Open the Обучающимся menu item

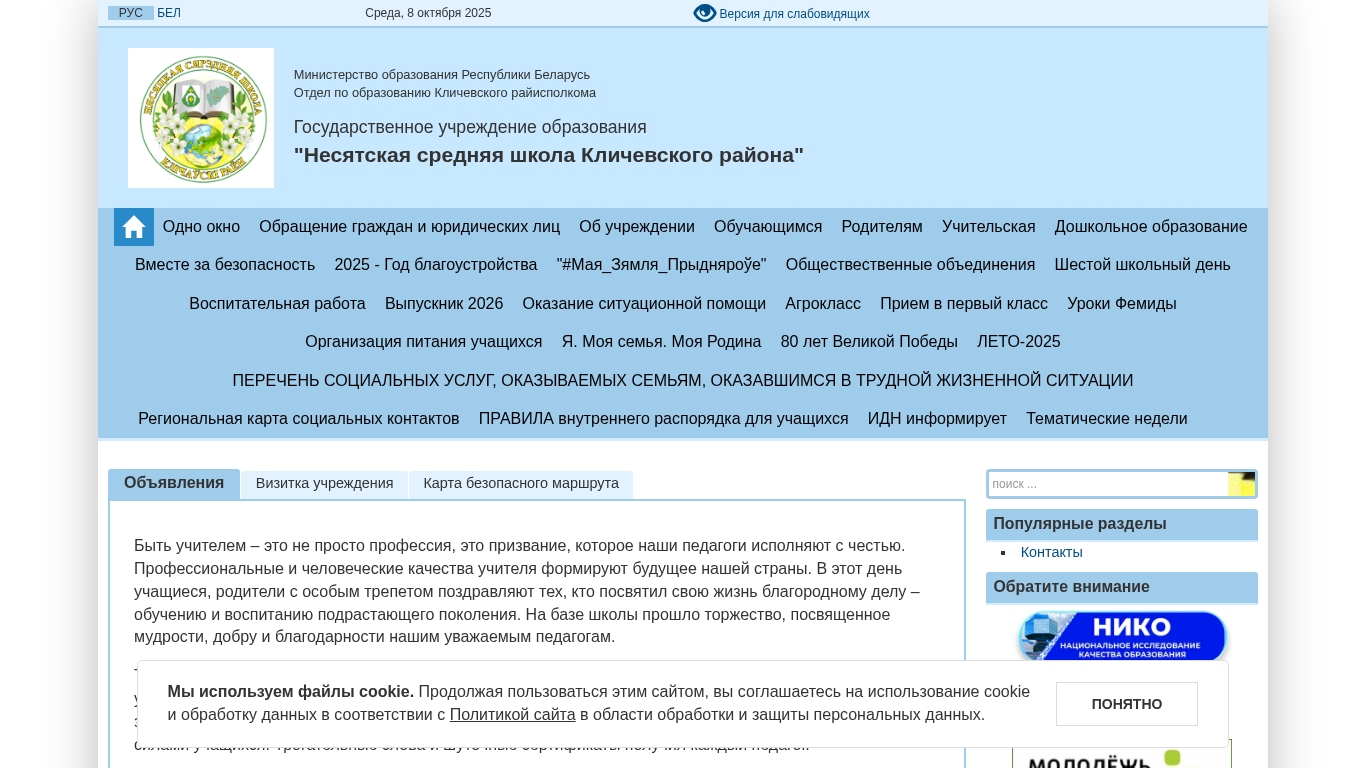(x=768, y=227)
